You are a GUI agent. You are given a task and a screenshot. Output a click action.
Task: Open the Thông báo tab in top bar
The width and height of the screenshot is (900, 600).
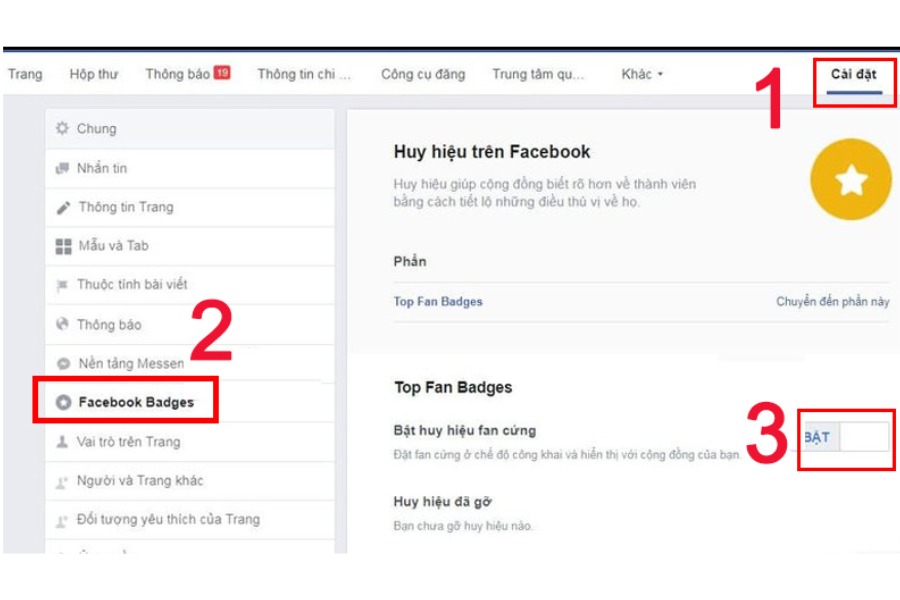pos(177,74)
